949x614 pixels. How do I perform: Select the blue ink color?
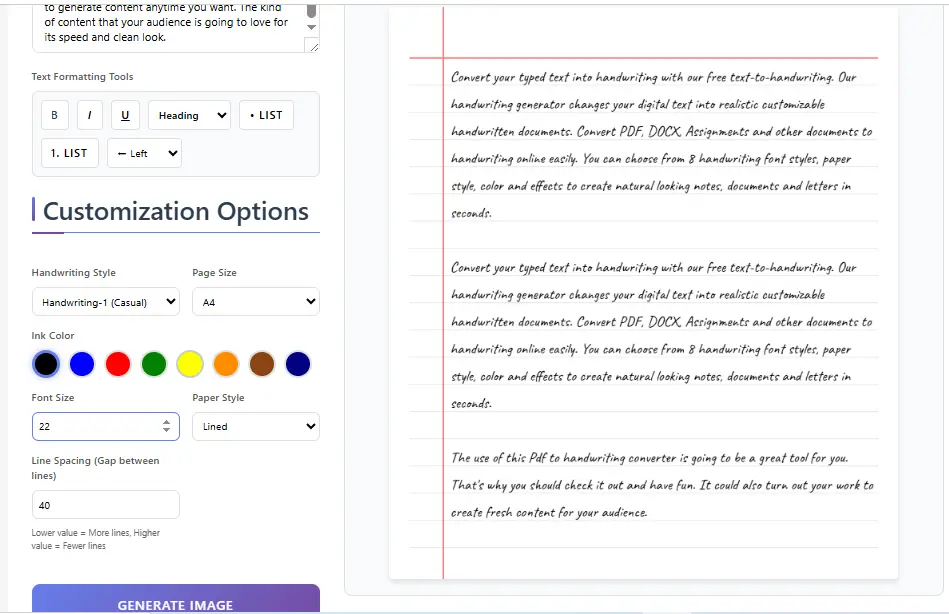[x=82, y=364]
